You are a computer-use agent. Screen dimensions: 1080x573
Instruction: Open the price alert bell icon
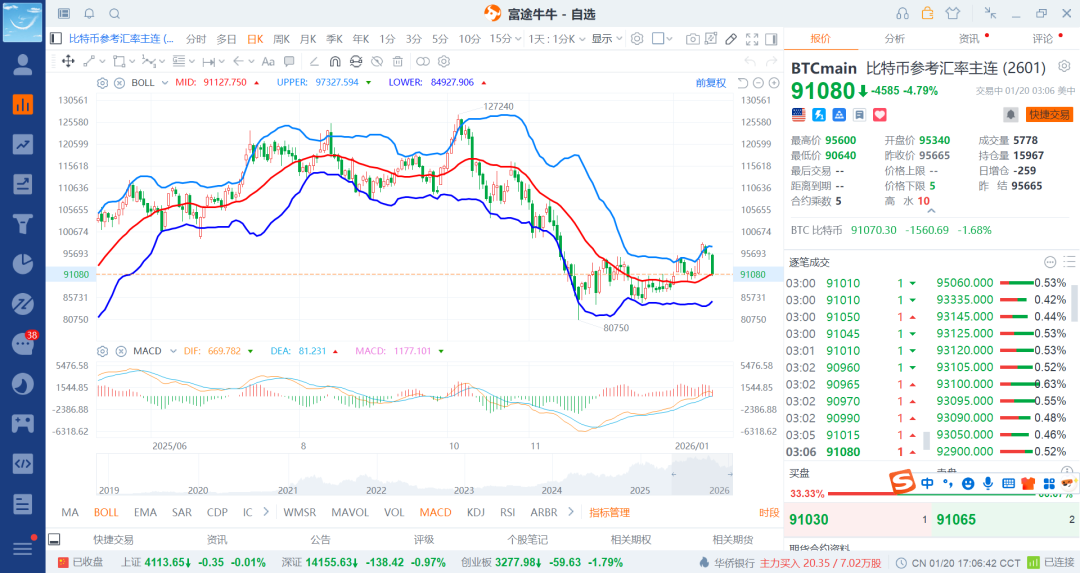click(1011, 115)
